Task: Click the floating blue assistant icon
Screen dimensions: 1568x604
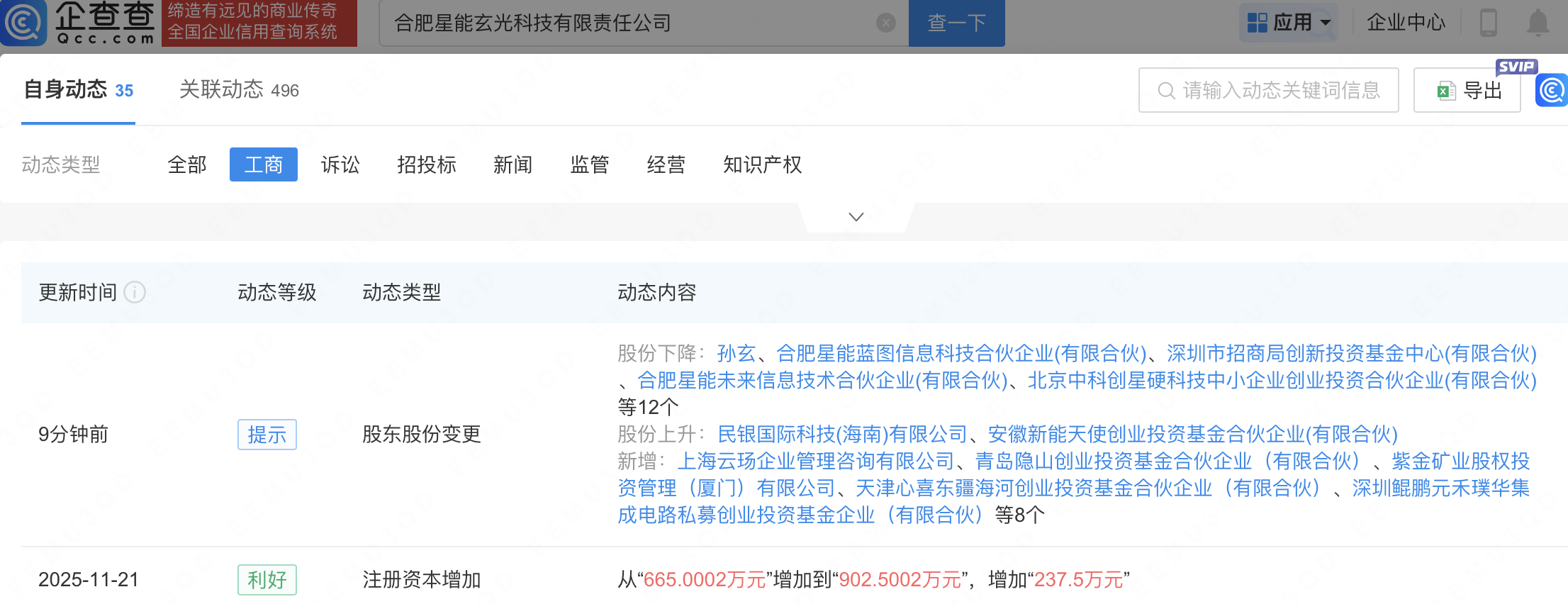Action: (1552, 90)
